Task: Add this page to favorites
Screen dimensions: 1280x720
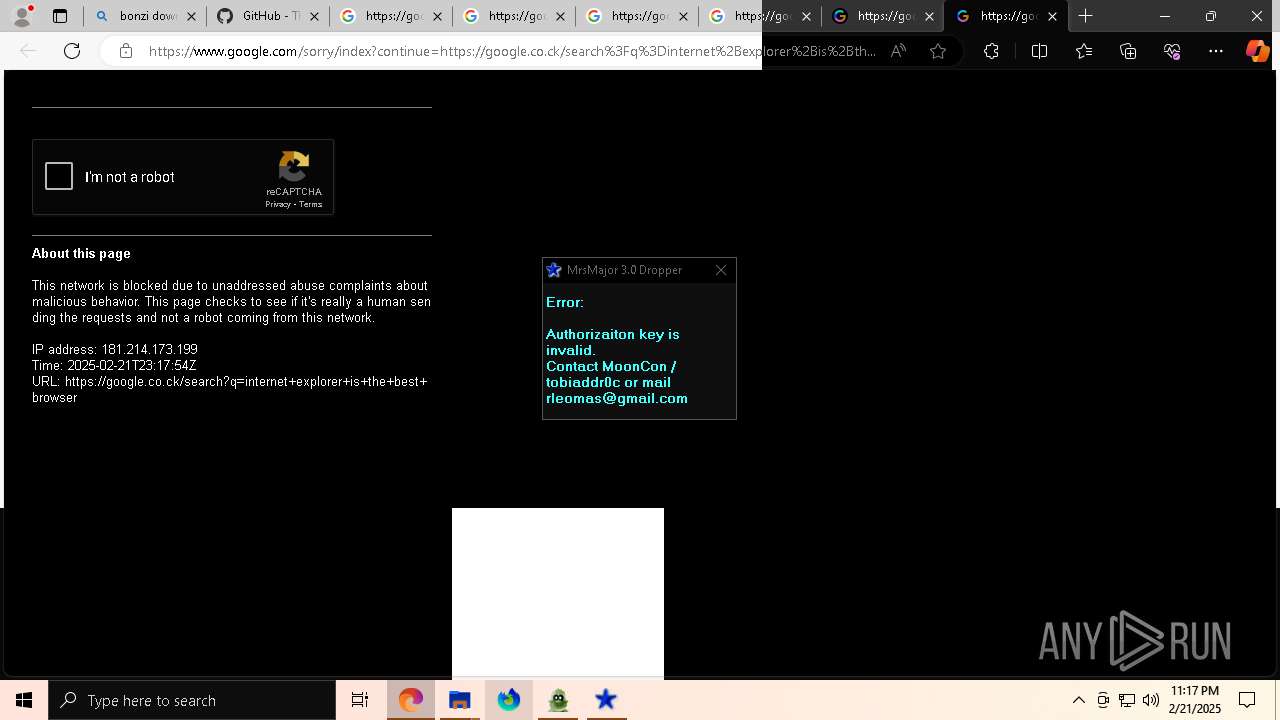Action: (x=938, y=51)
